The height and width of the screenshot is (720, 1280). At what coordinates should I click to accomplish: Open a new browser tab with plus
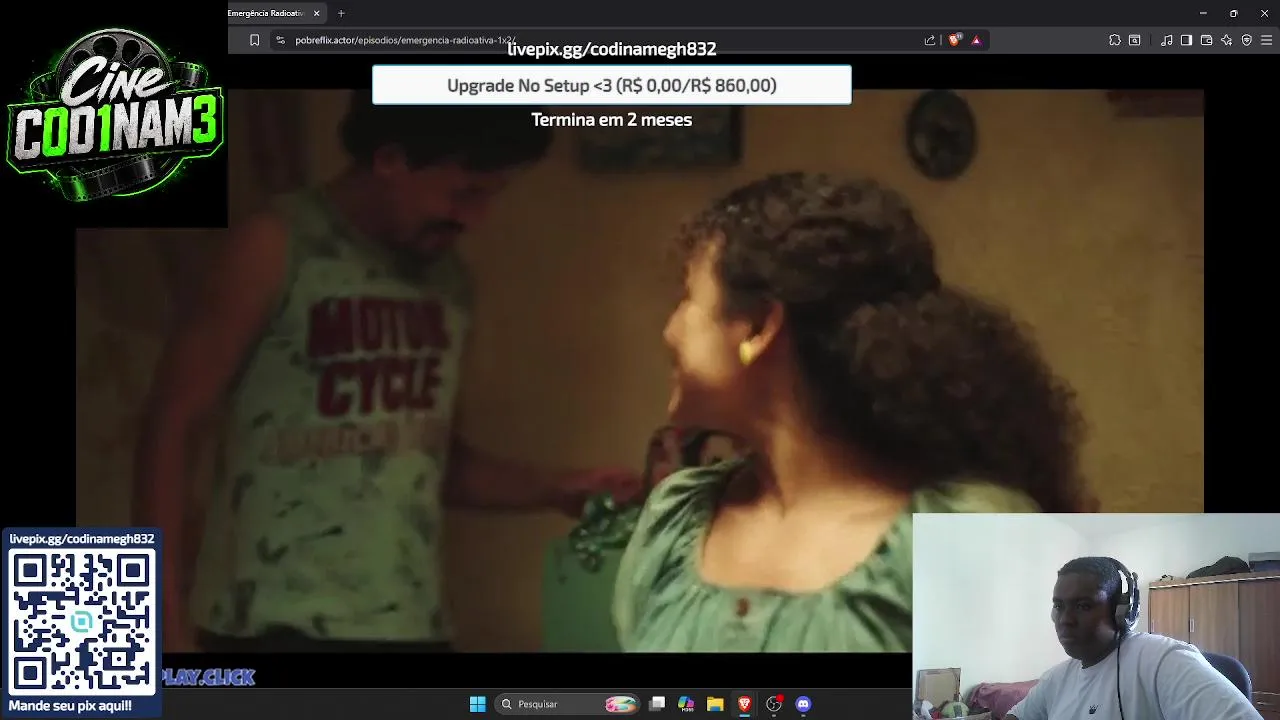341,13
